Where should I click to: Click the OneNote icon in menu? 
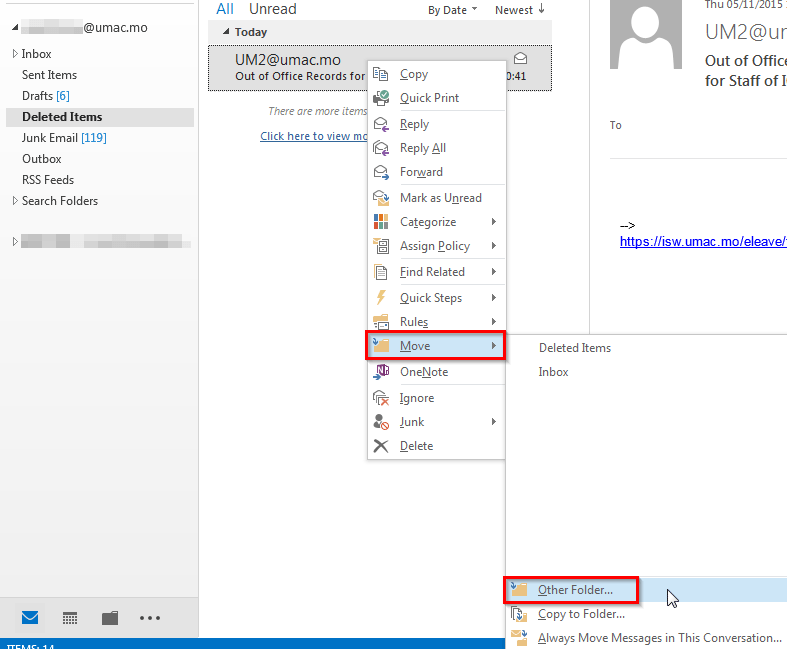(381, 372)
